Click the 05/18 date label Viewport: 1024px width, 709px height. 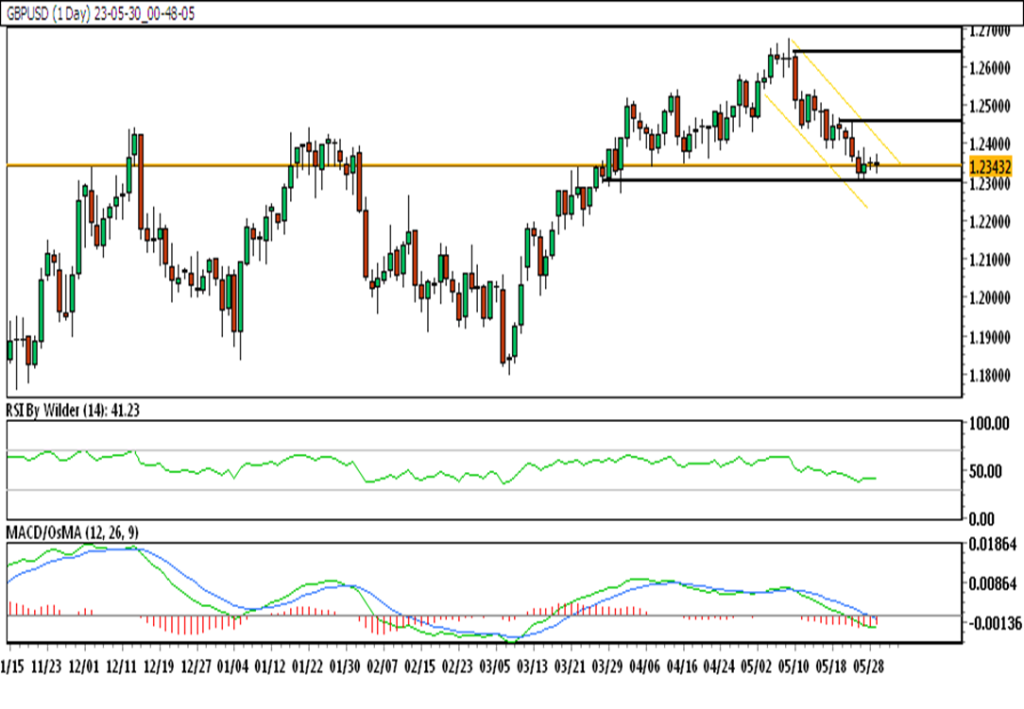(832, 667)
